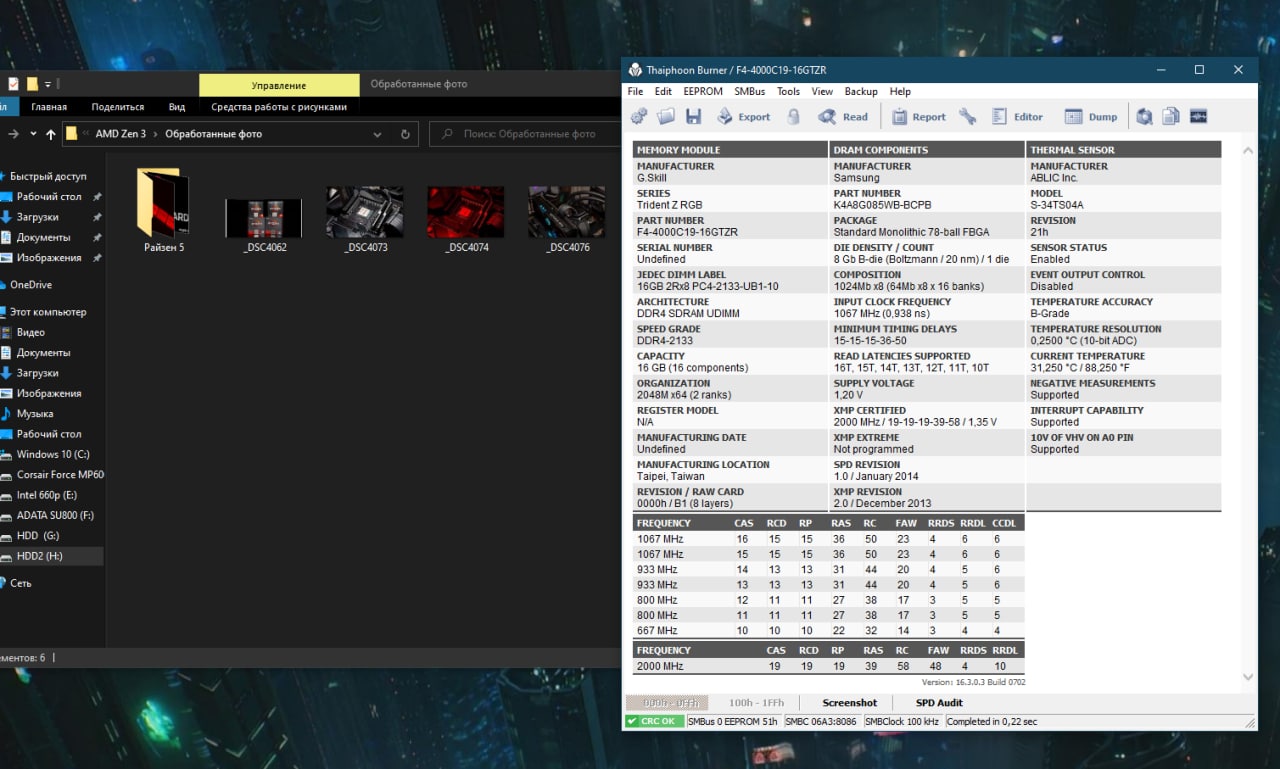Open the File menu in Thaiphoon Burner

point(635,91)
